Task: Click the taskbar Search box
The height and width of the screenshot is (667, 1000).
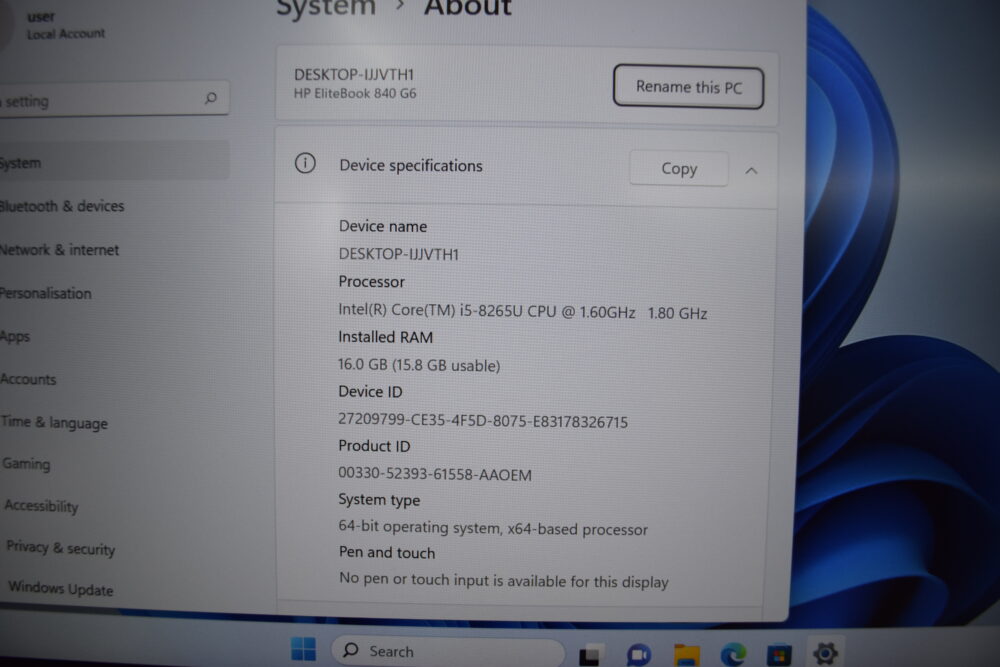Action: click(448, 651)
